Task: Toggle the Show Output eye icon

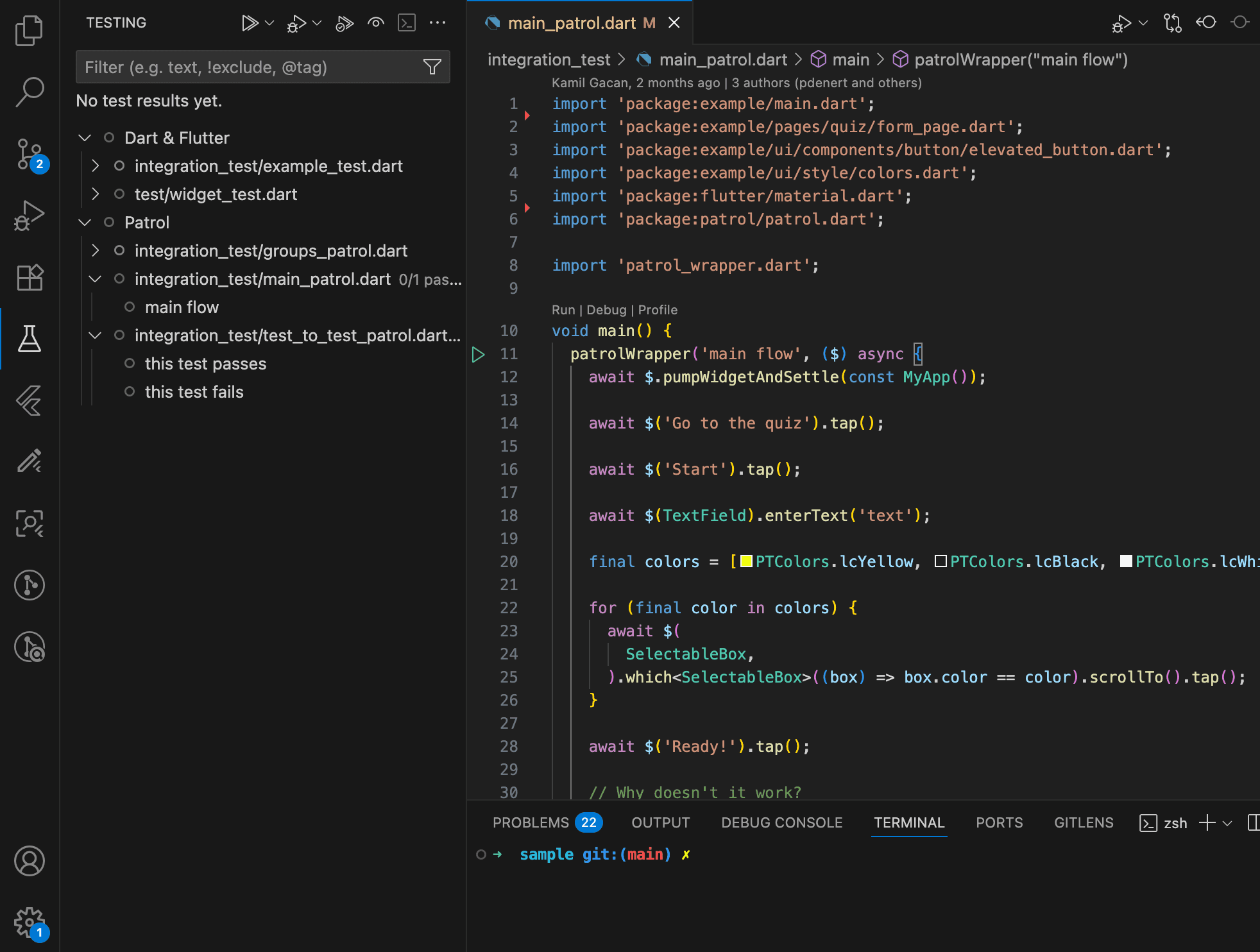Action: 375,22
